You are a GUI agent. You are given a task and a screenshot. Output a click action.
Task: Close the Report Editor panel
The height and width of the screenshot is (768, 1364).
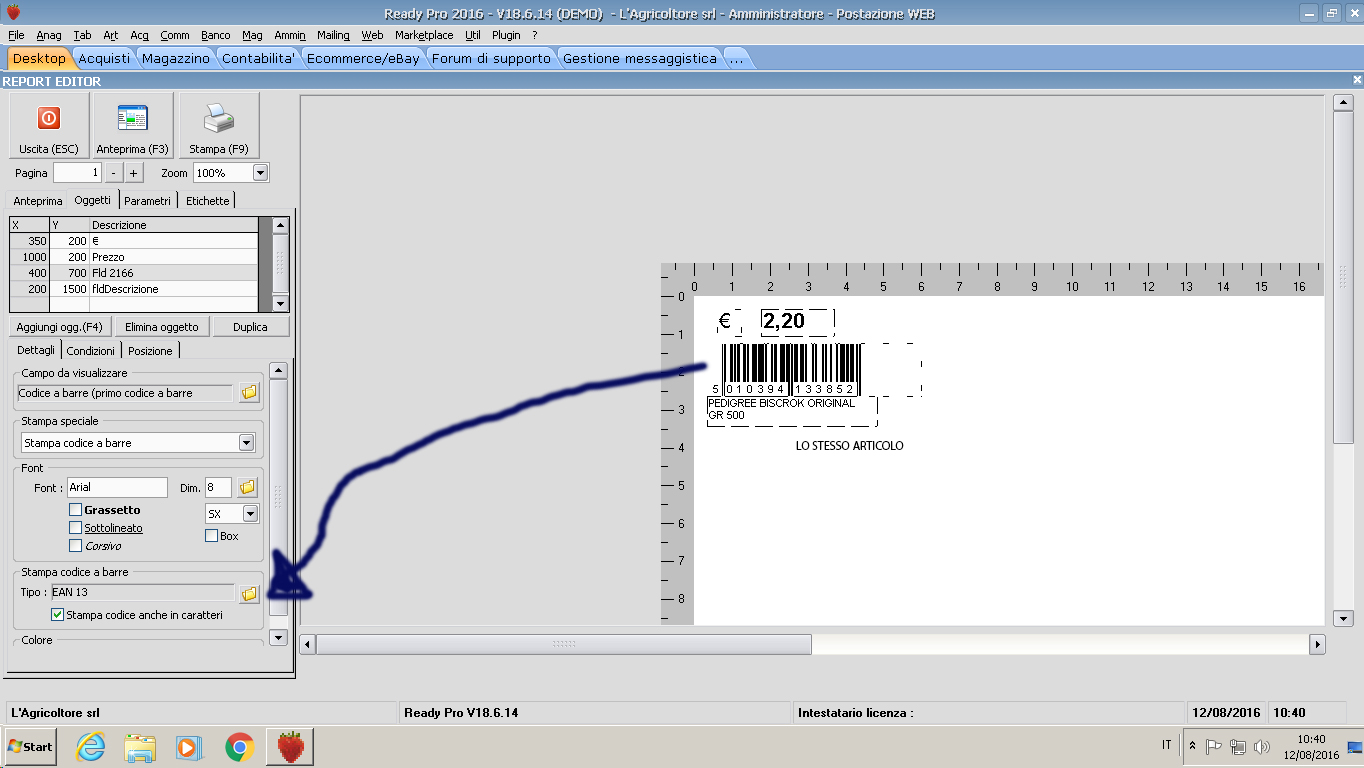pyautogui.click(x=1357, y=80)
